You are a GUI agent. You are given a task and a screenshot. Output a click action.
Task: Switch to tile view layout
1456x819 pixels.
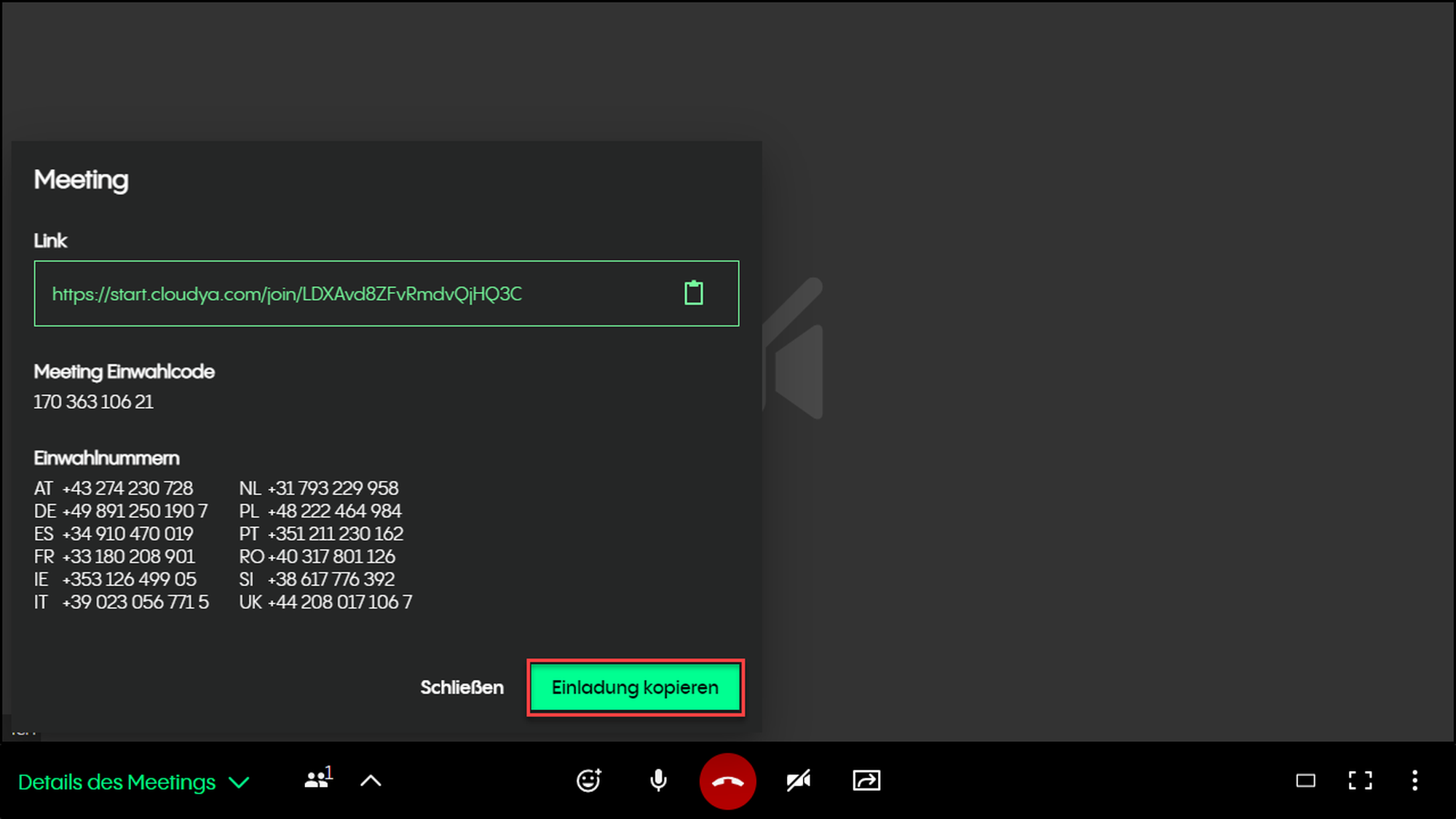point(1305,781)
